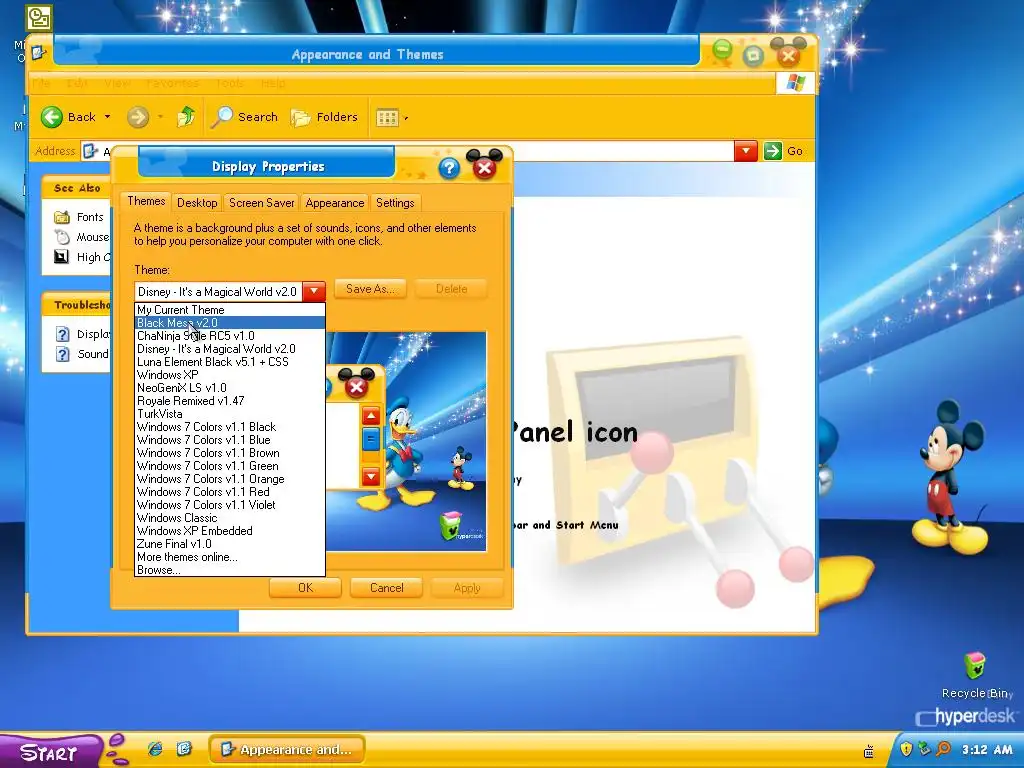Open the Views button dropdown arrow
The width and height of the screenshot is (1024, 768).
pyautogui.click(x=406, y=118)
